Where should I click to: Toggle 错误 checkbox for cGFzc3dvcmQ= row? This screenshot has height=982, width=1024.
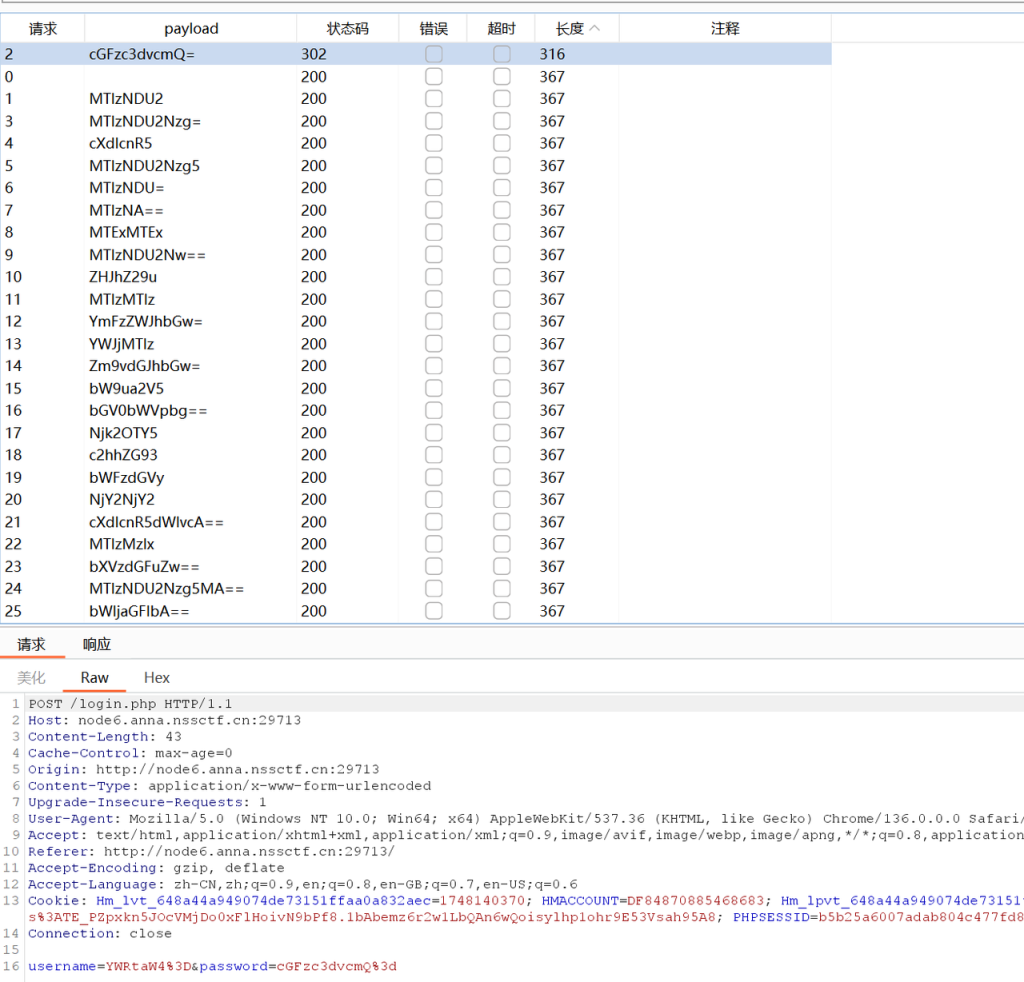434,54
